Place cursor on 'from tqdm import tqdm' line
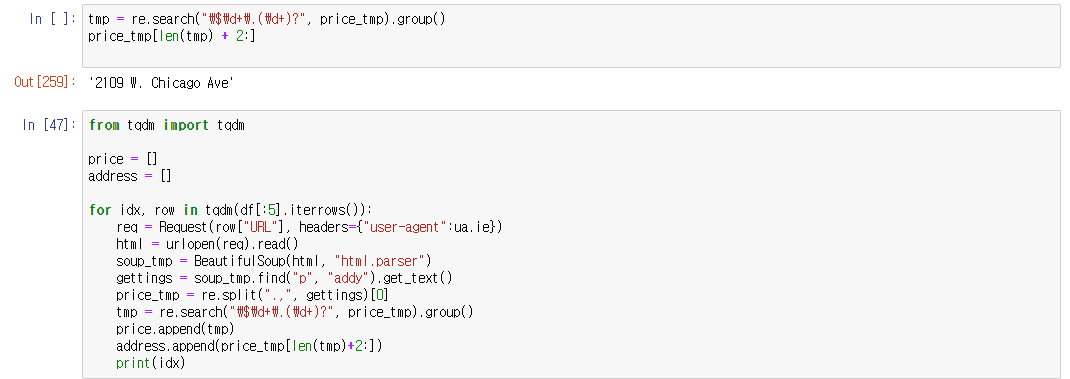The width and height of the screenshot is (1070, 379). pyautogui.click(x=167, y=125)
